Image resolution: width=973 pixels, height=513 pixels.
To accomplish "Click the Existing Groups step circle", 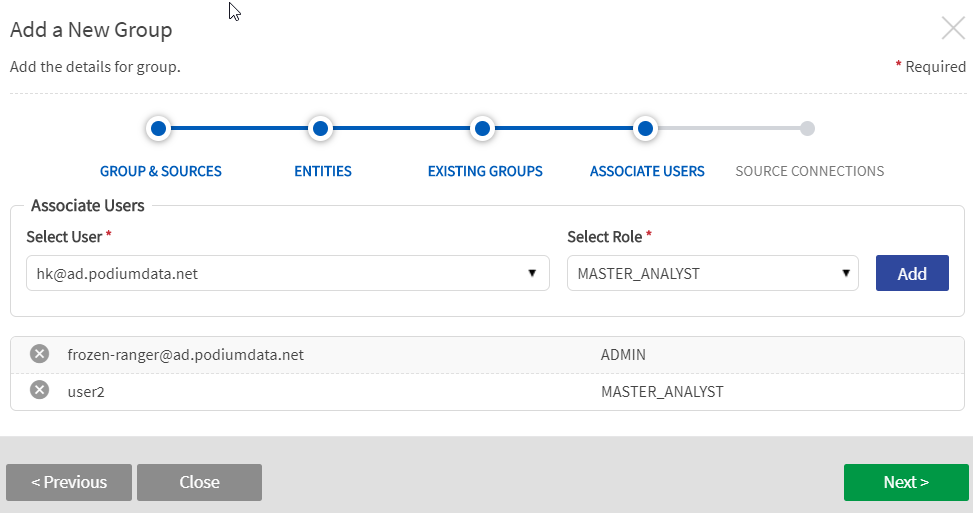I will pyautogui.click(x=482, y=128).
